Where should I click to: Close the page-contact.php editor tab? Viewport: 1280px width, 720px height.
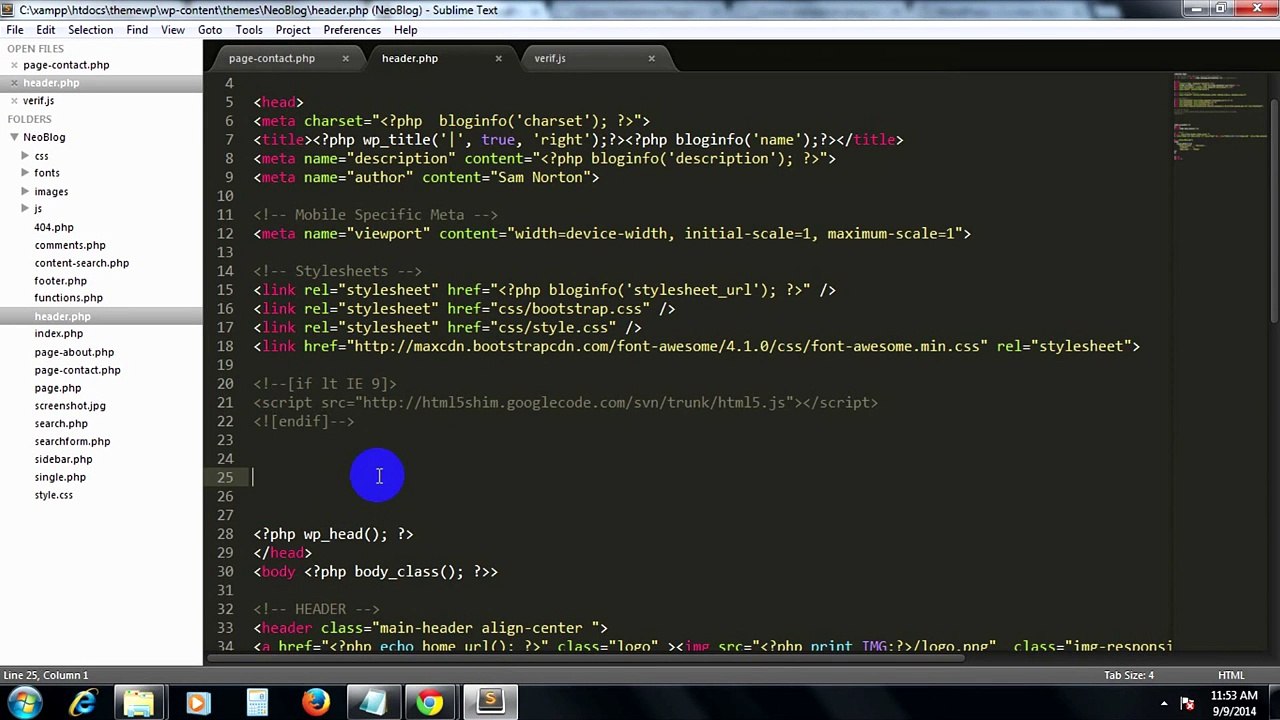click(346, 58)
